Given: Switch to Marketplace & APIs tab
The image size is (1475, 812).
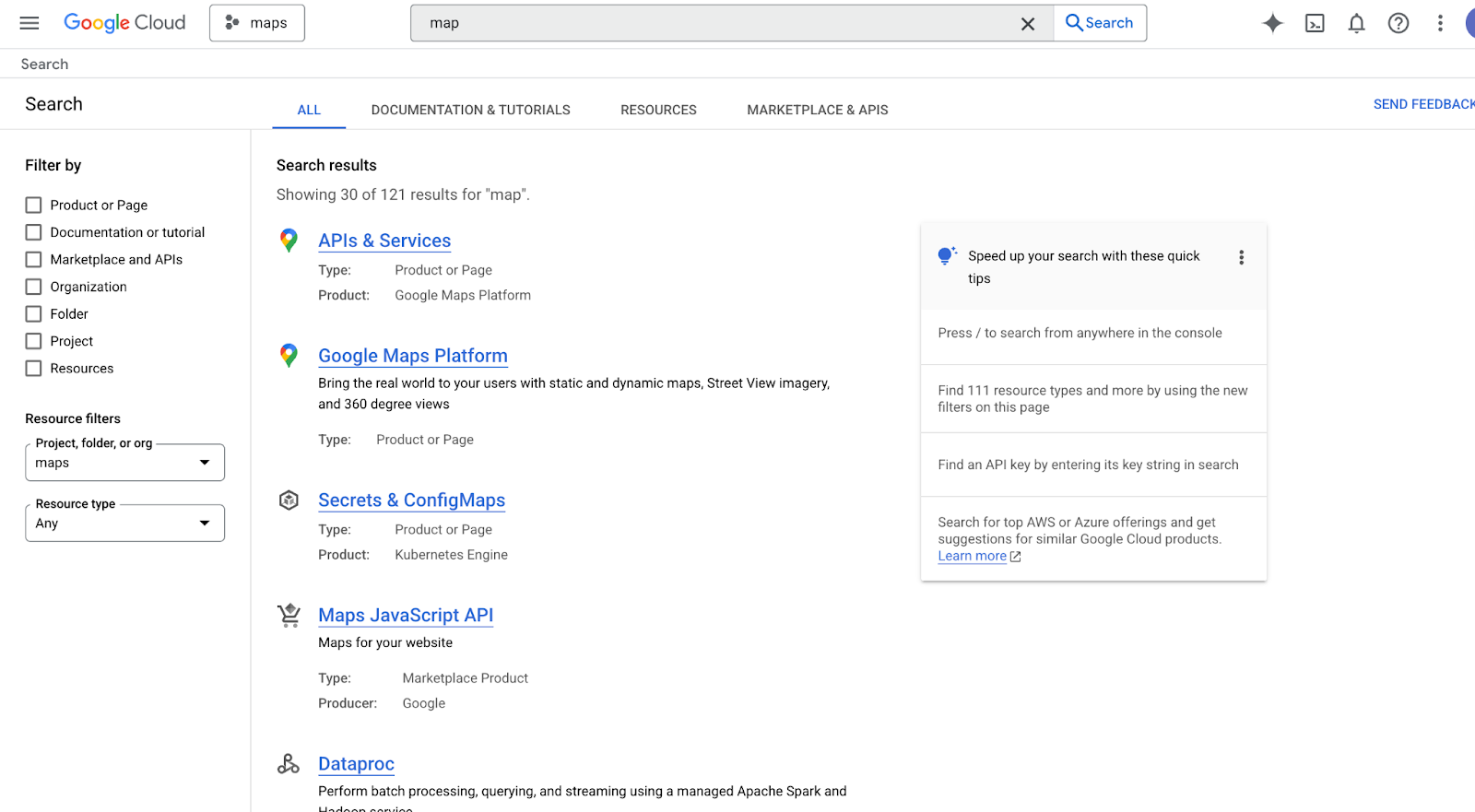Looking at the screenshot, I should pos(818,110).
